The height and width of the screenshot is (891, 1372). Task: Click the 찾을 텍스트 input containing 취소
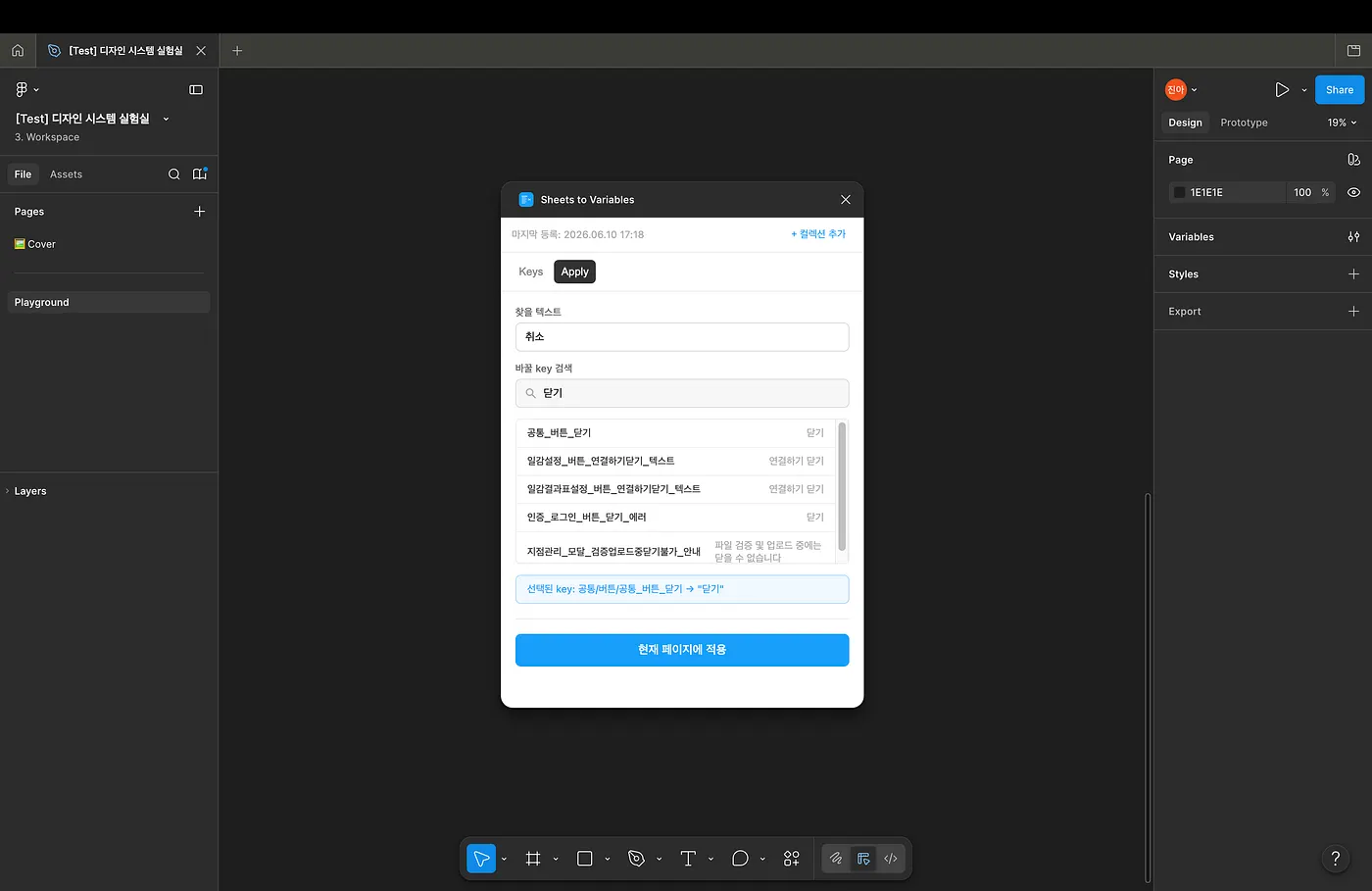tap(682, 337)
